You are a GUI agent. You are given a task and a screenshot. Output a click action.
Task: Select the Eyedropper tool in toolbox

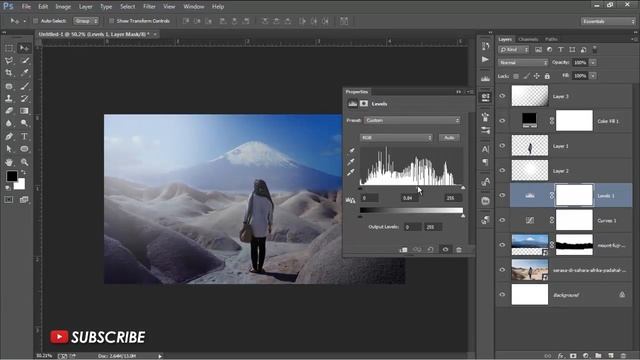tap(24, 73)
